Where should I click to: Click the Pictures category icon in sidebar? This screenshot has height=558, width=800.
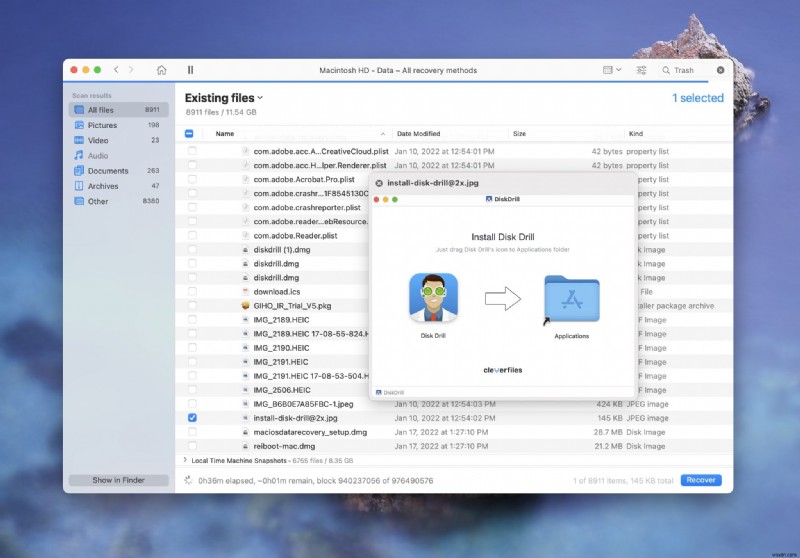click(x=79, y=125)
